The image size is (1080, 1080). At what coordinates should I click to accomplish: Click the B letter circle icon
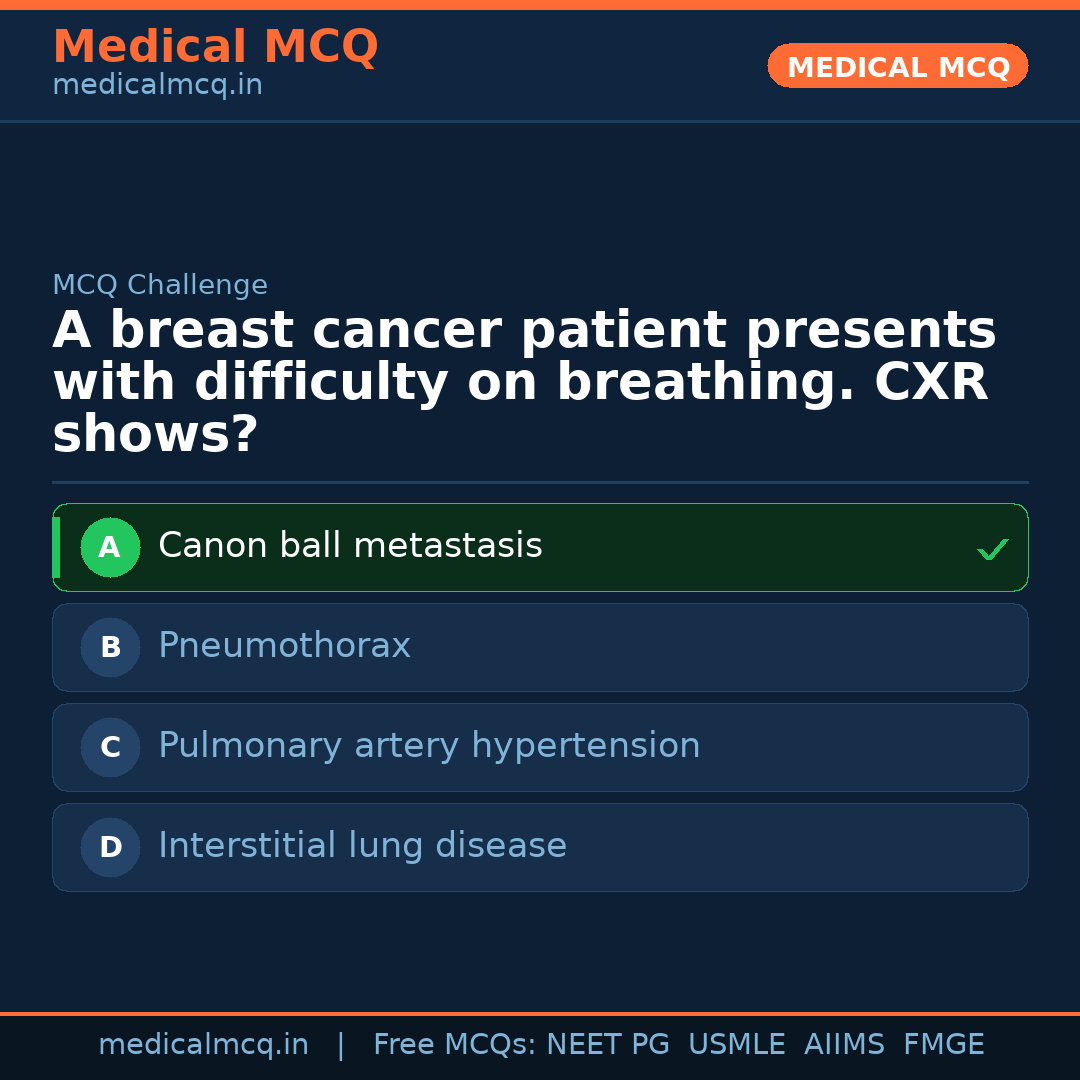pyautogui.click(x=110, y=647)
